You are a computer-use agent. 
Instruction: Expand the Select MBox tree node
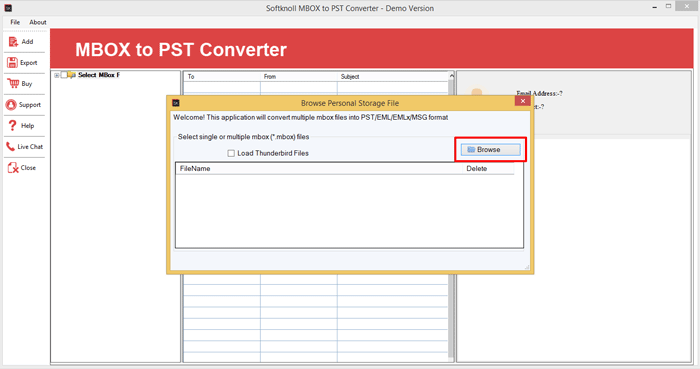[x=57, y=75]
